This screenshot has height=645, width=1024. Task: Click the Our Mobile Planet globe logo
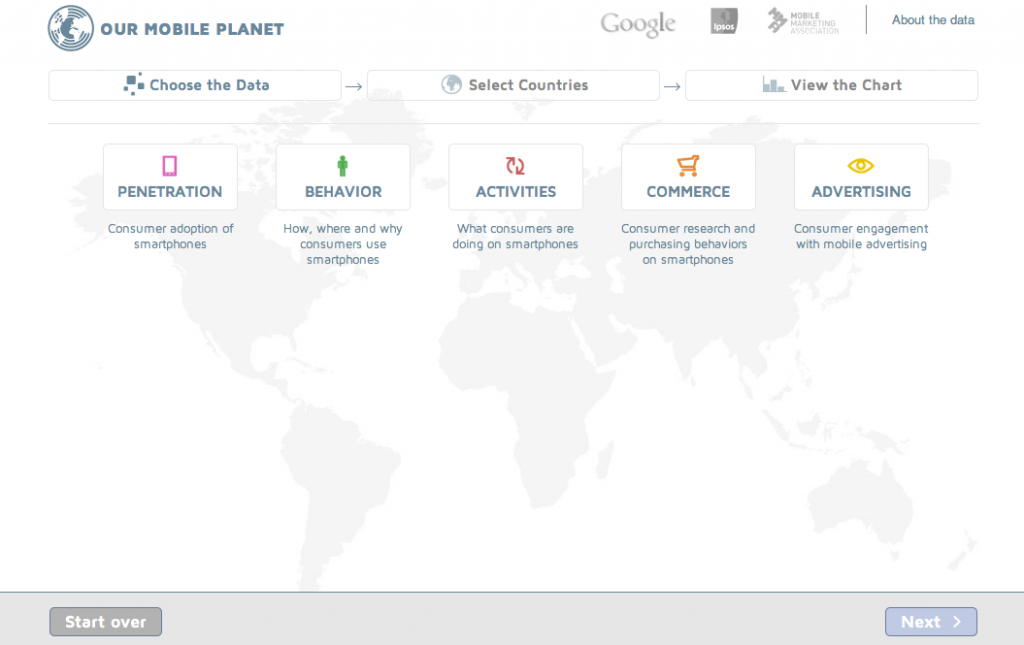point(69,28)
